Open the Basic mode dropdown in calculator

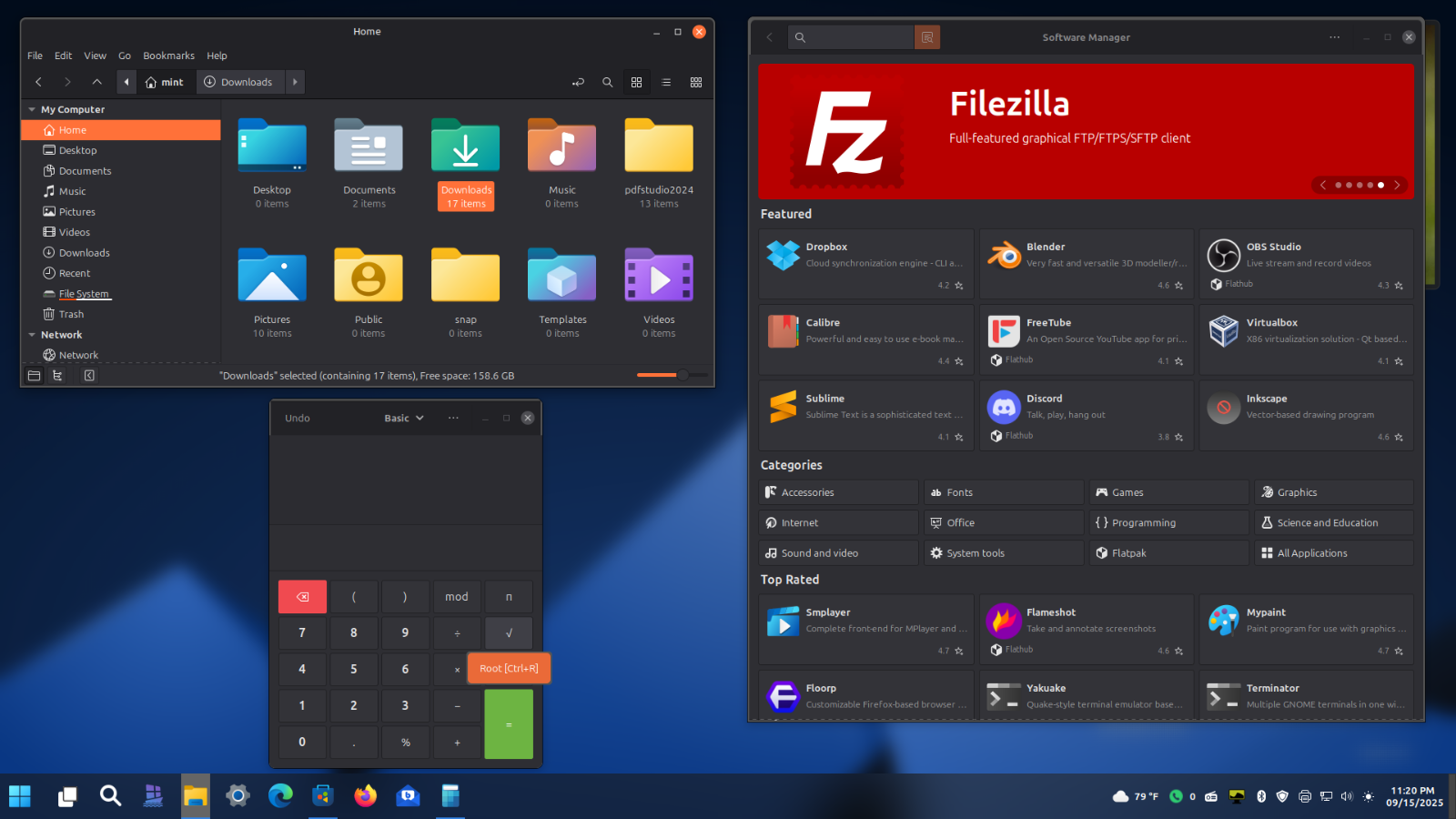(x=404, y=418)
